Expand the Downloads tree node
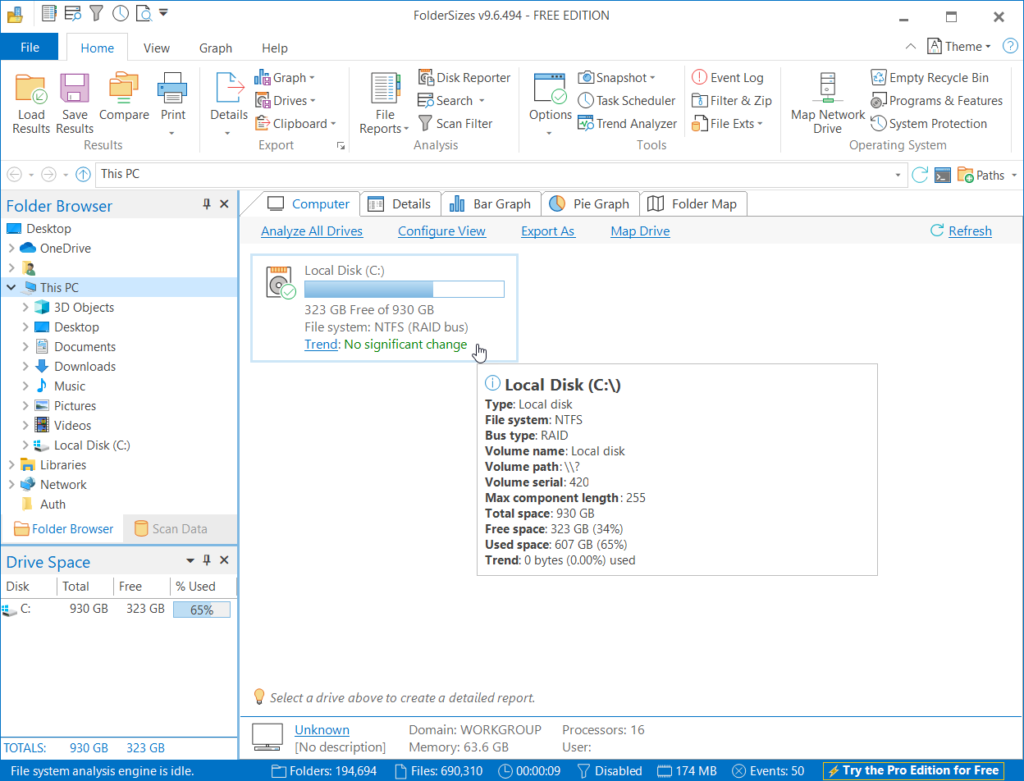 [x=25, y=366]
